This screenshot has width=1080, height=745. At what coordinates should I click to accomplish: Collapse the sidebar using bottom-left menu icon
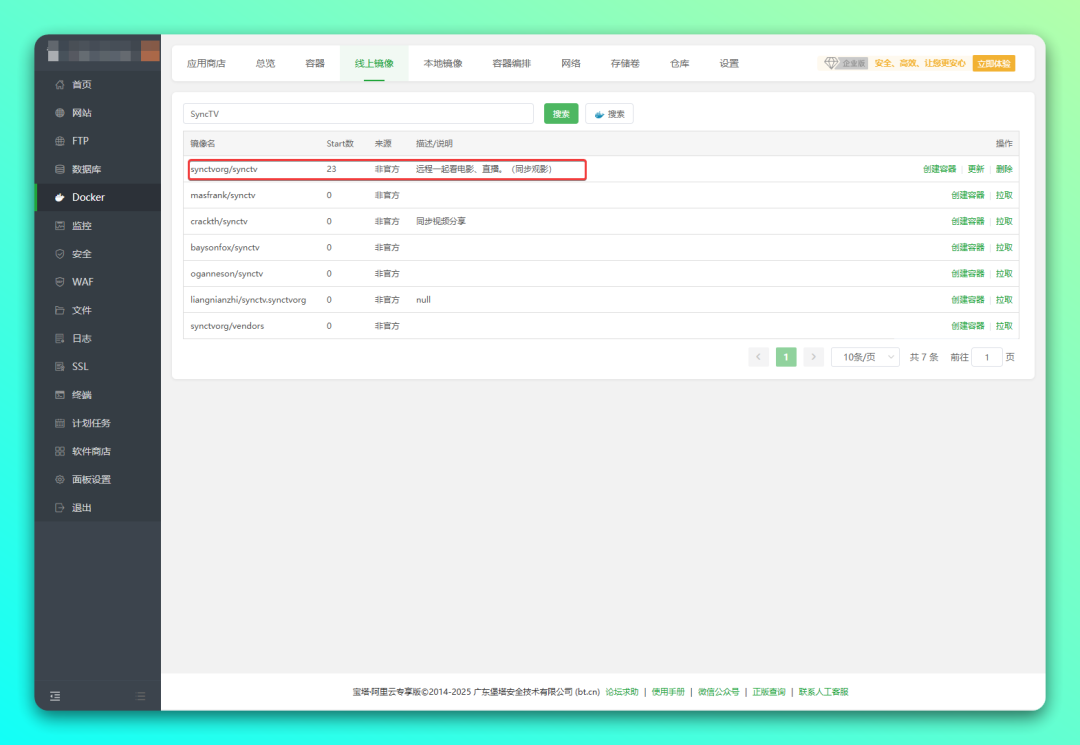[x=55, y=696]
